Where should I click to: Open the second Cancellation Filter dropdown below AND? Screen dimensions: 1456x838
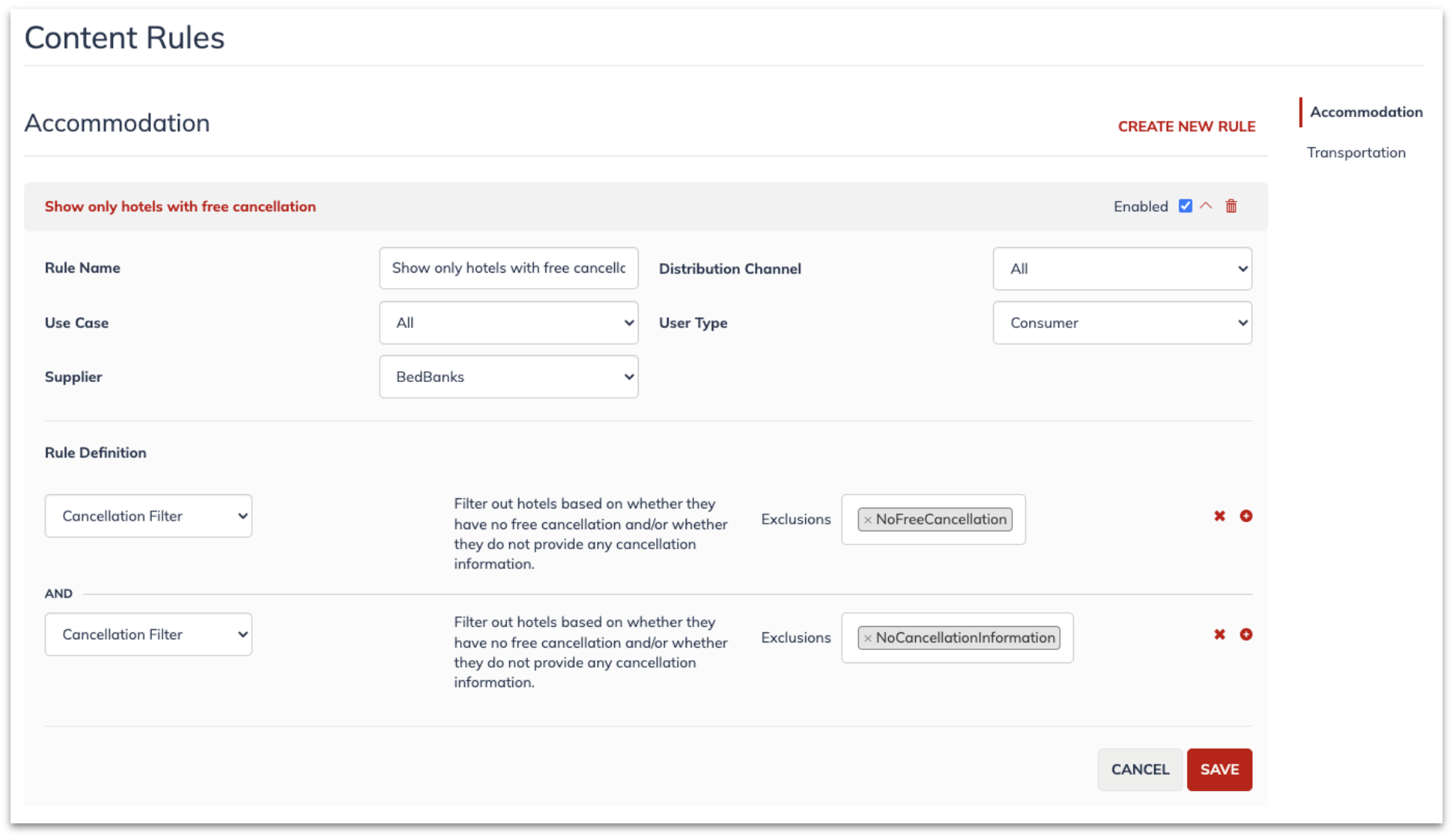point(149,635)
